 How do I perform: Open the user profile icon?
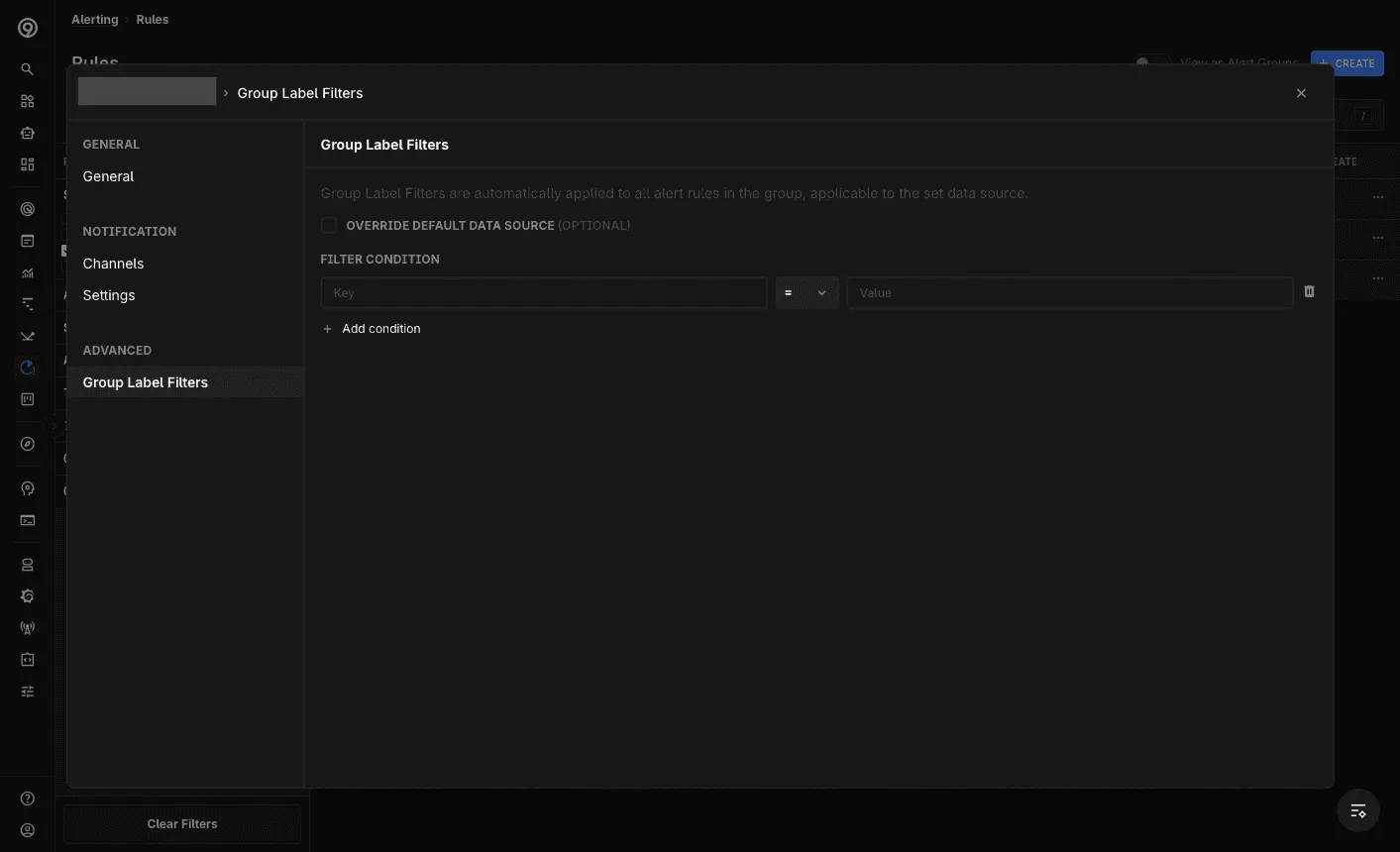click(x=28, y=830)
